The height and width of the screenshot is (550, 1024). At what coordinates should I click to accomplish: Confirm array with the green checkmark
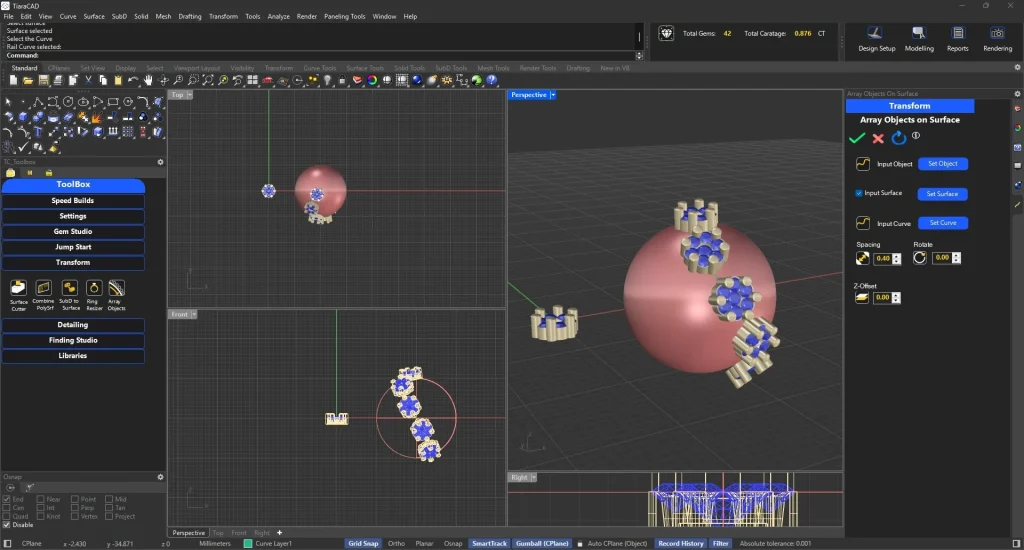pyautogui.click(x=856, y=138)
